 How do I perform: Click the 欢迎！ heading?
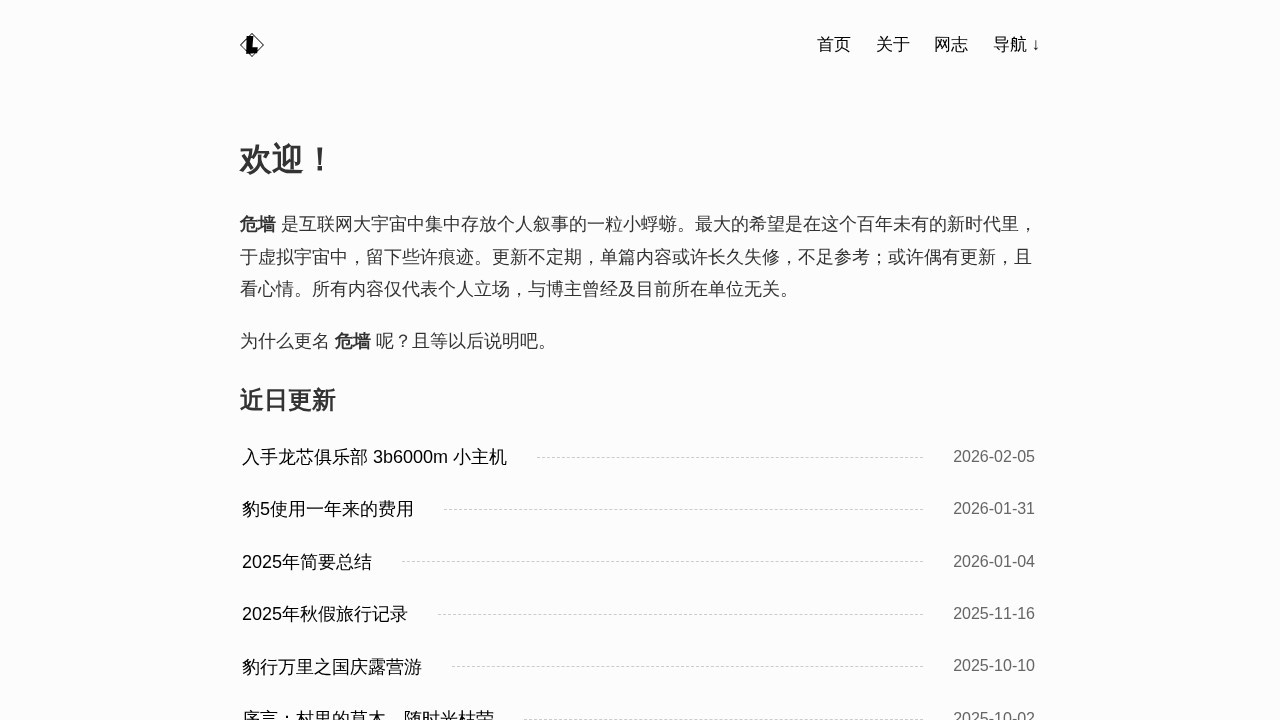[284, 160]
